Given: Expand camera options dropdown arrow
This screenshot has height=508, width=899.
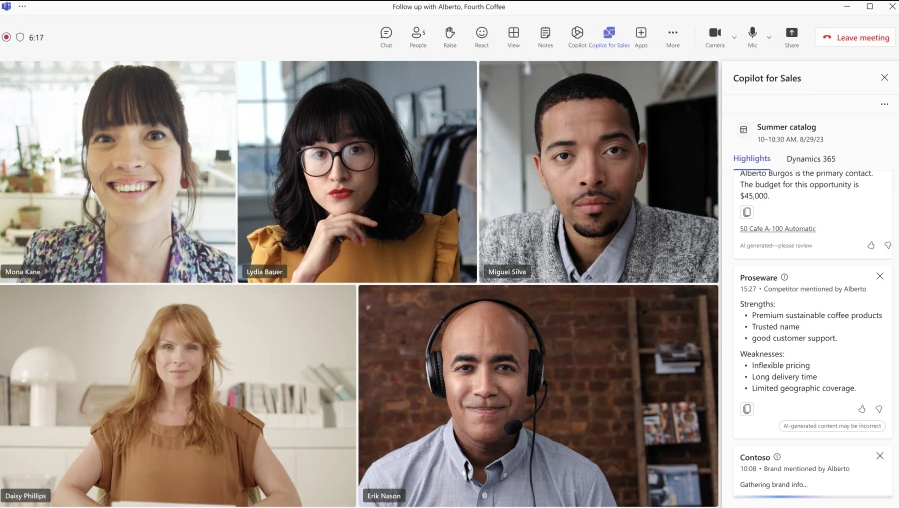Looking at the screenshot, I should pos(734,37).
